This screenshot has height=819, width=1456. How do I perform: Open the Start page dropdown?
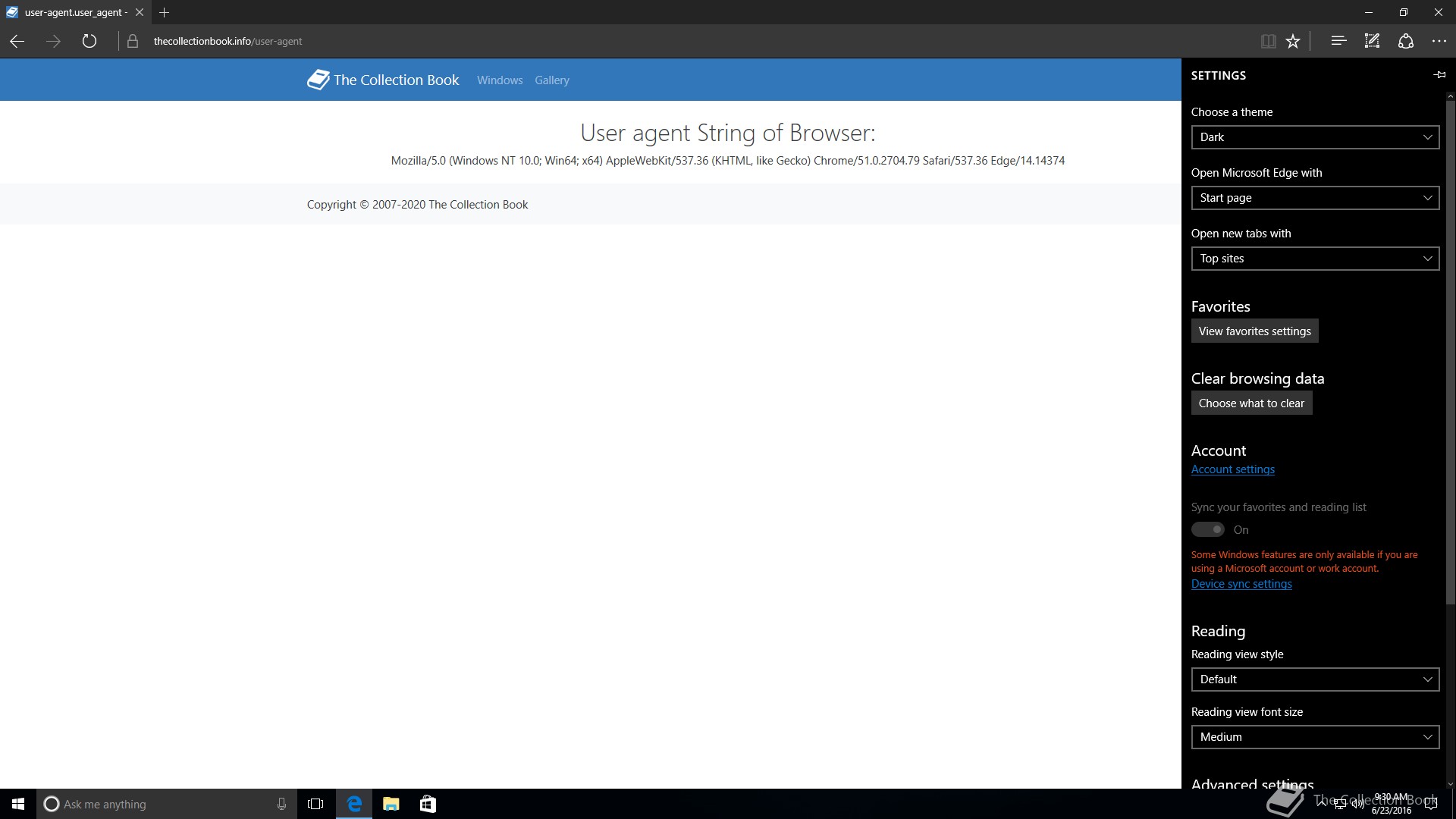(1315, 198)
